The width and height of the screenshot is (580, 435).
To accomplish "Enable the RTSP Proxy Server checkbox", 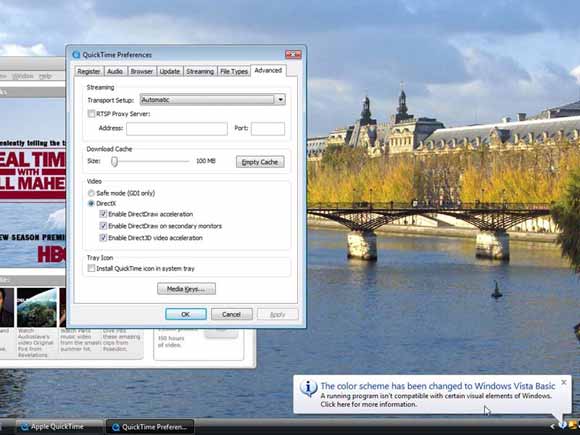I will 91,114.
